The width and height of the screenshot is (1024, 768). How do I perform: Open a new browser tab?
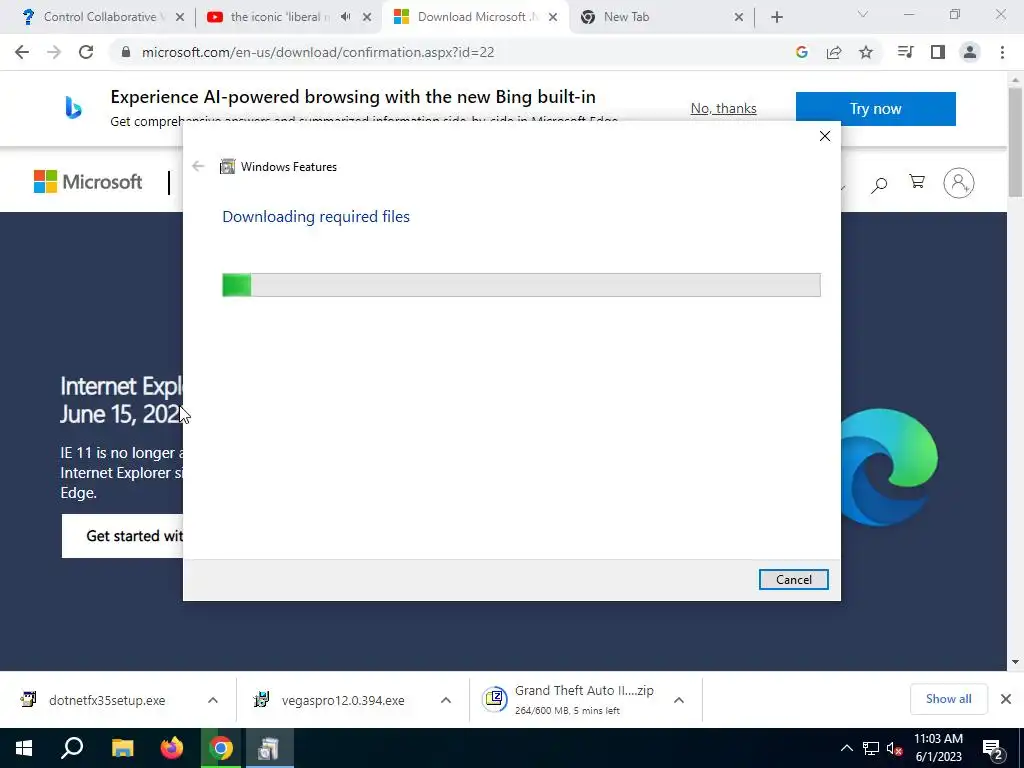click(776, 17)
